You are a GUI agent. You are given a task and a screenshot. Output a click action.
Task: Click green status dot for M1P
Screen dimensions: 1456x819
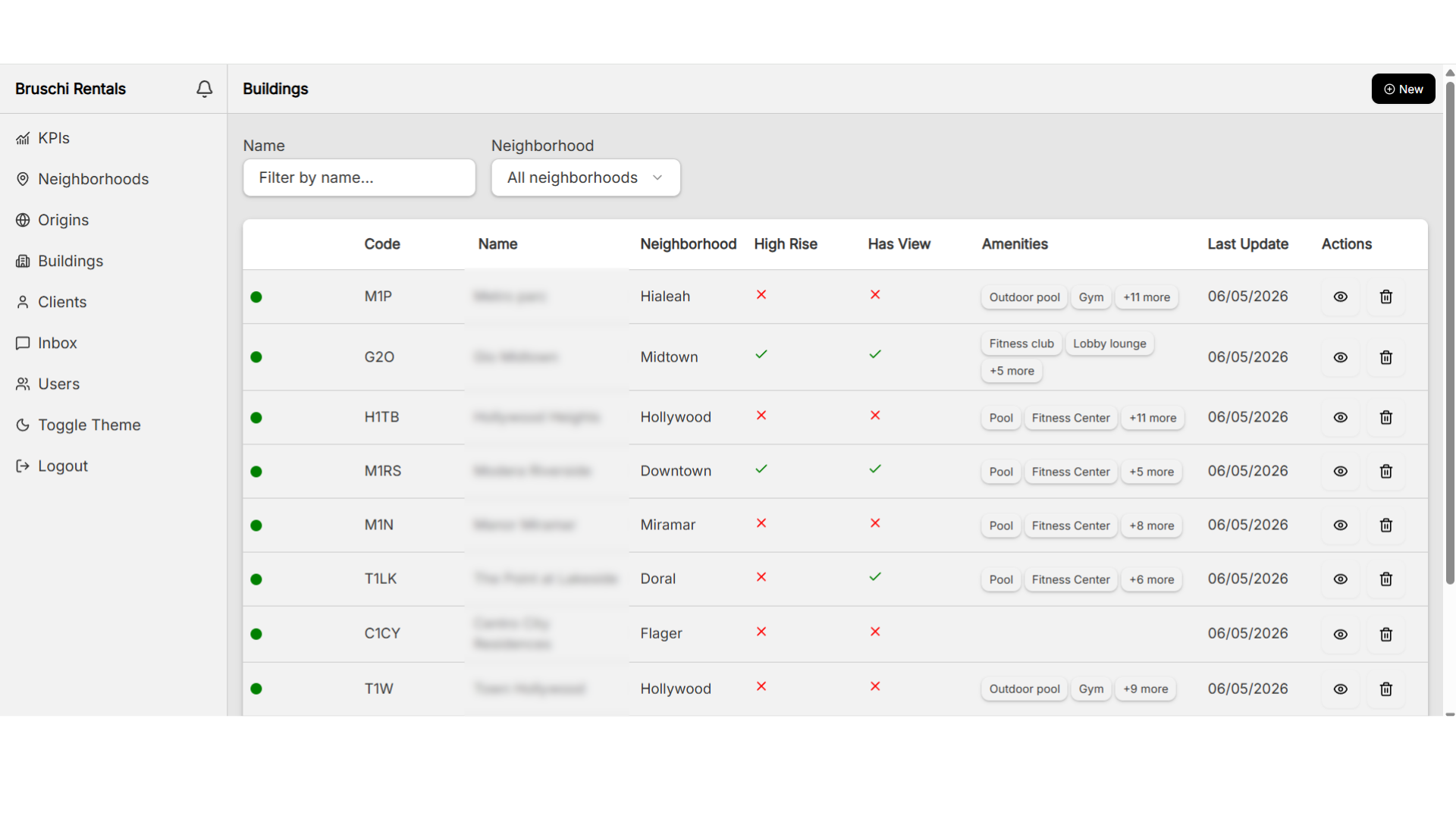coord(256,297)
